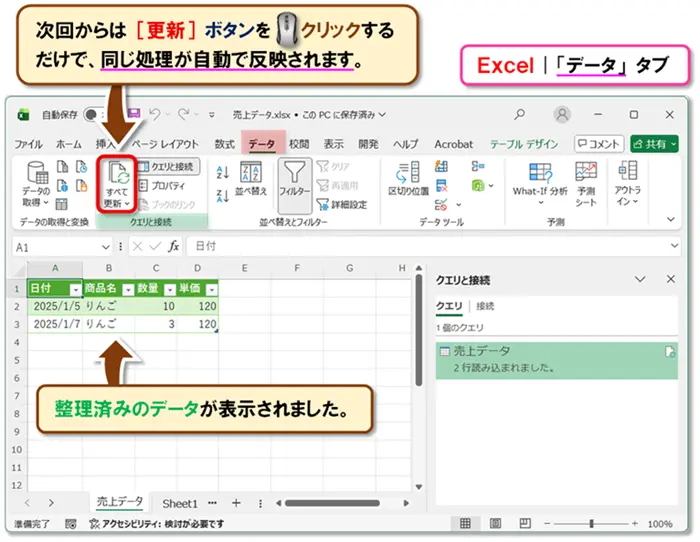Click Clear filter (クリア)
Image resolution: width=700 pixels, height=542 pixels.
point(333,167)
